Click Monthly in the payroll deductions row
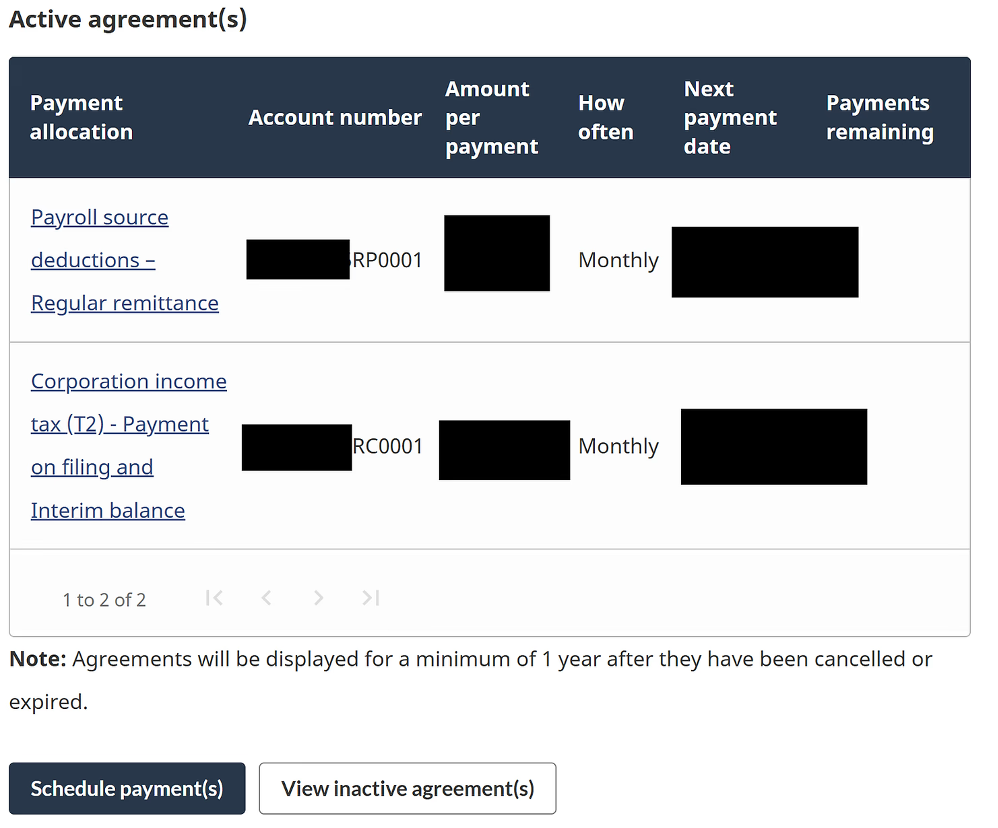The height and width of the screenshot is (828, 998). click(618, 261)
